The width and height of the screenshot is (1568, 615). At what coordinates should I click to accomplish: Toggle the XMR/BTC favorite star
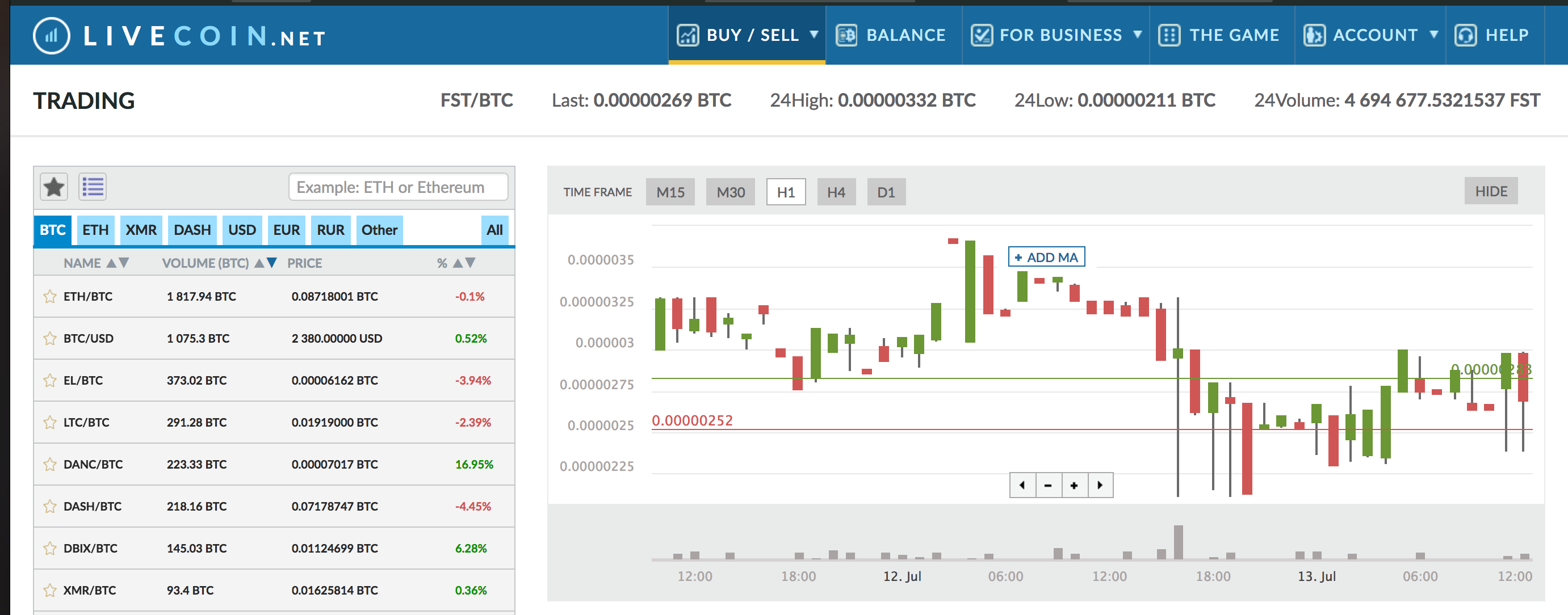coord(49,589)
